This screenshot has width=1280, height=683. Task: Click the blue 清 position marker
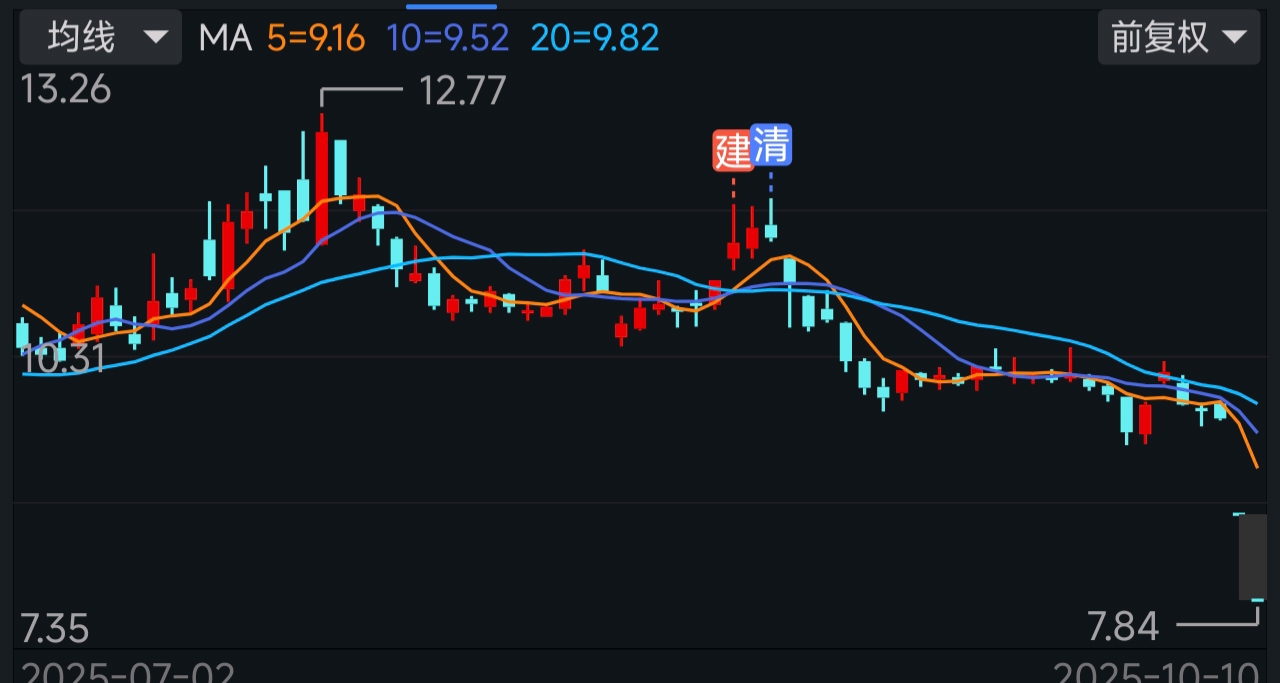click(x=771, y=145)
